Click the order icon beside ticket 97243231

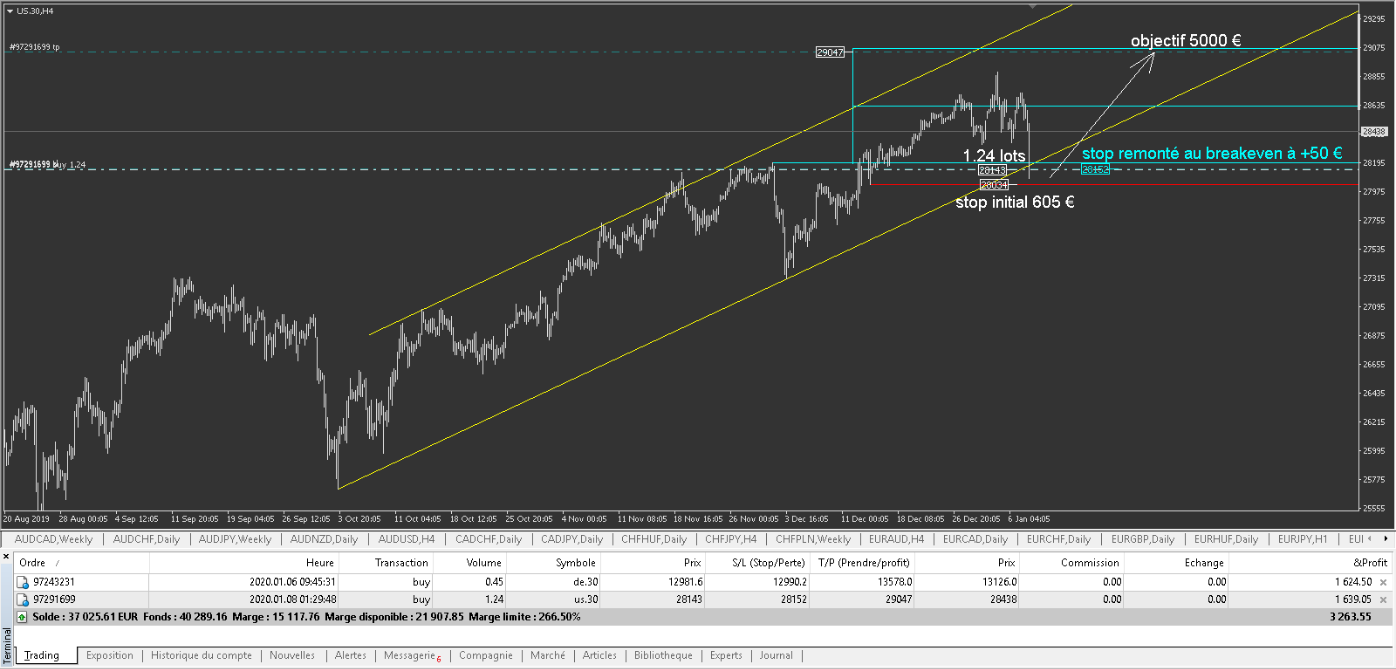22,581
